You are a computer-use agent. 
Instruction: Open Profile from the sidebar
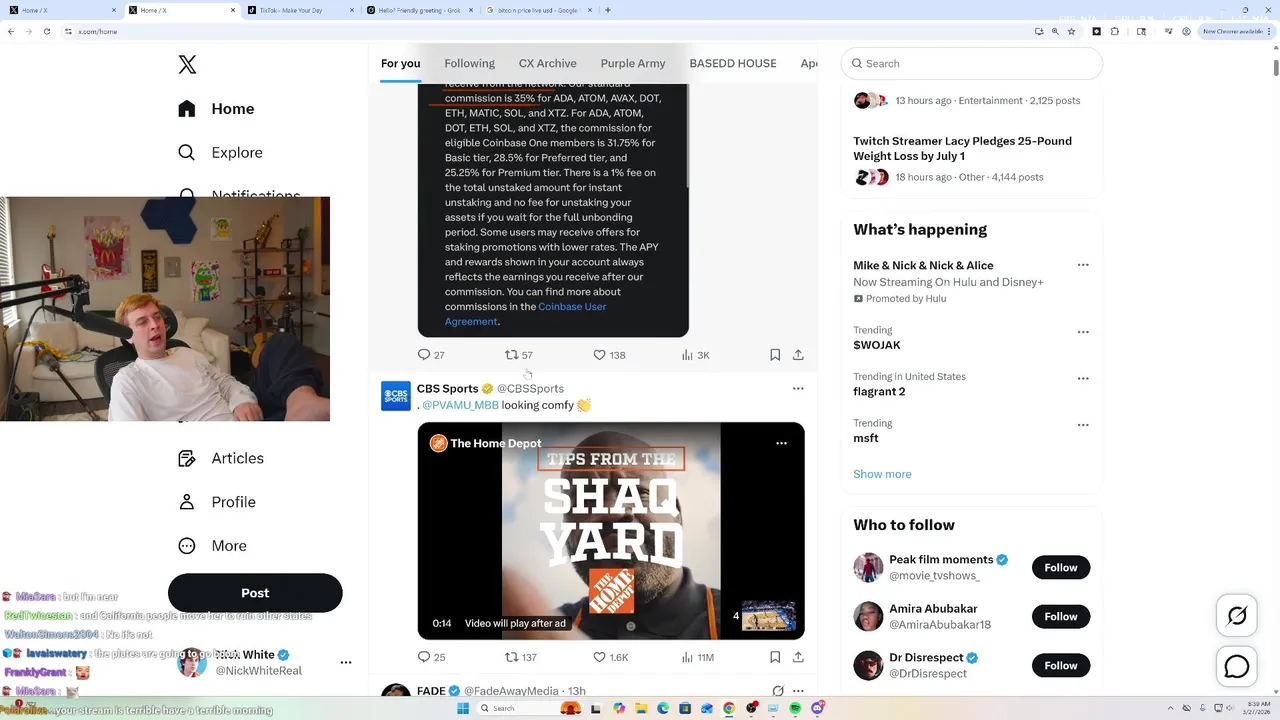217,502
